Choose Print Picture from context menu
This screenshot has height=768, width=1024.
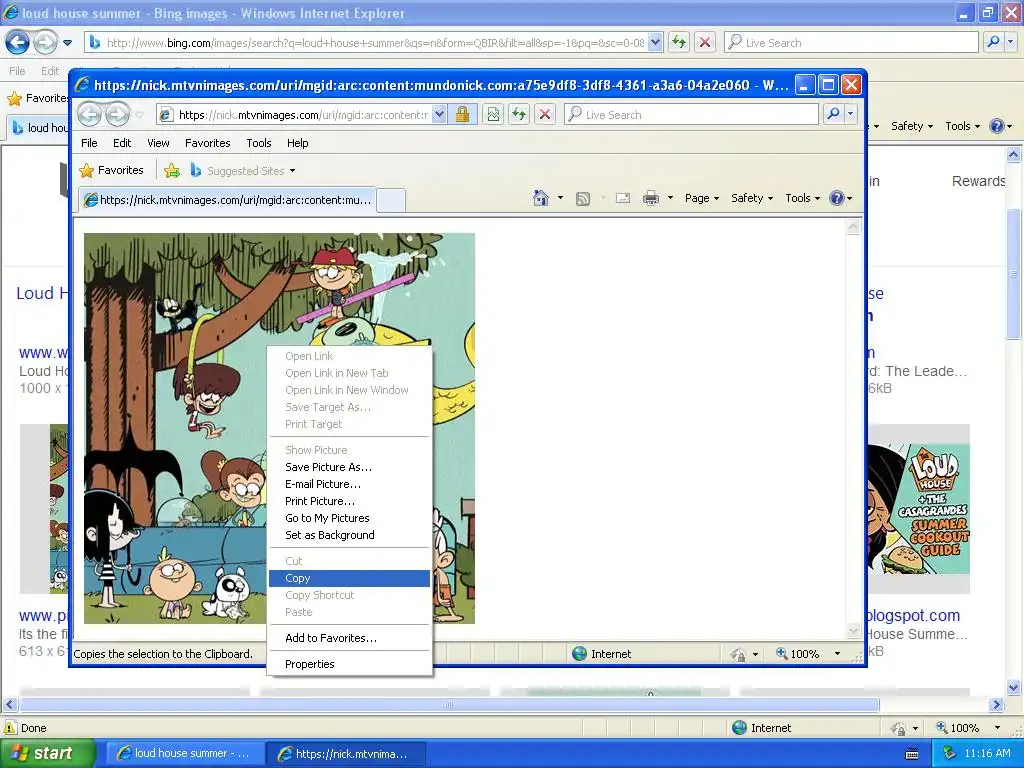tap(349, 501)
